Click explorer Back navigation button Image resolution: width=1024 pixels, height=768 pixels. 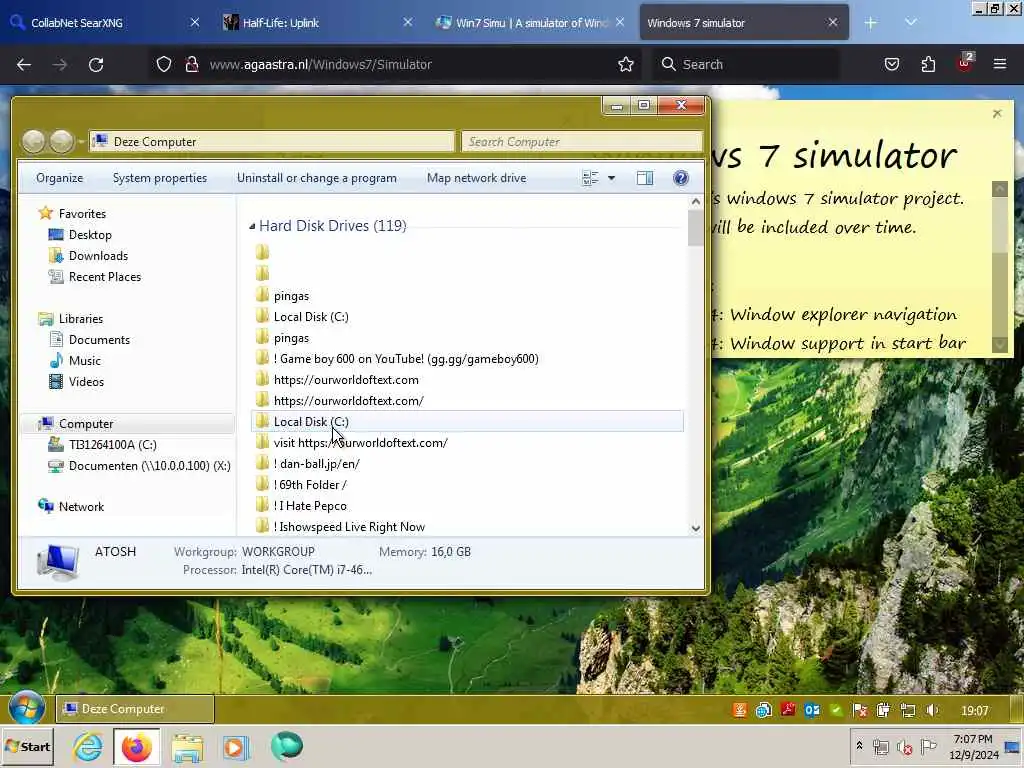(34, 141)
